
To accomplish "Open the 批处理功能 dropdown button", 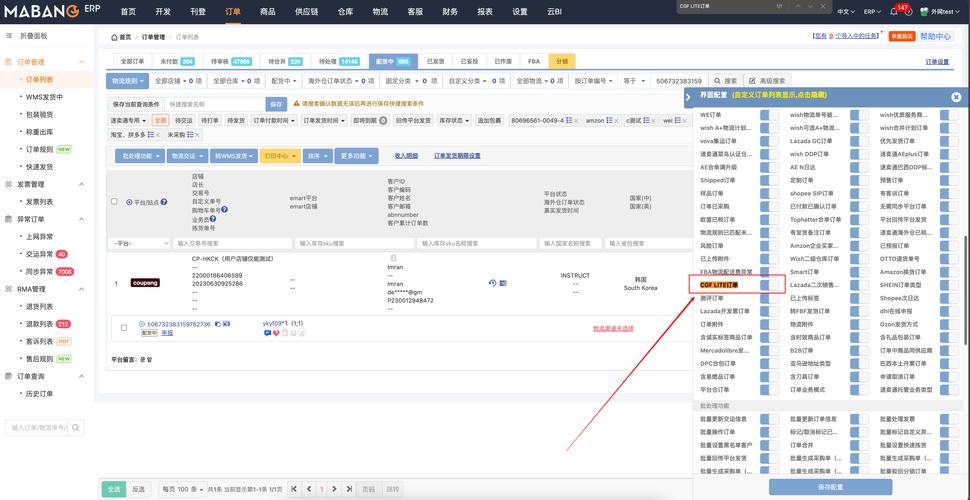I will point(140,156).
